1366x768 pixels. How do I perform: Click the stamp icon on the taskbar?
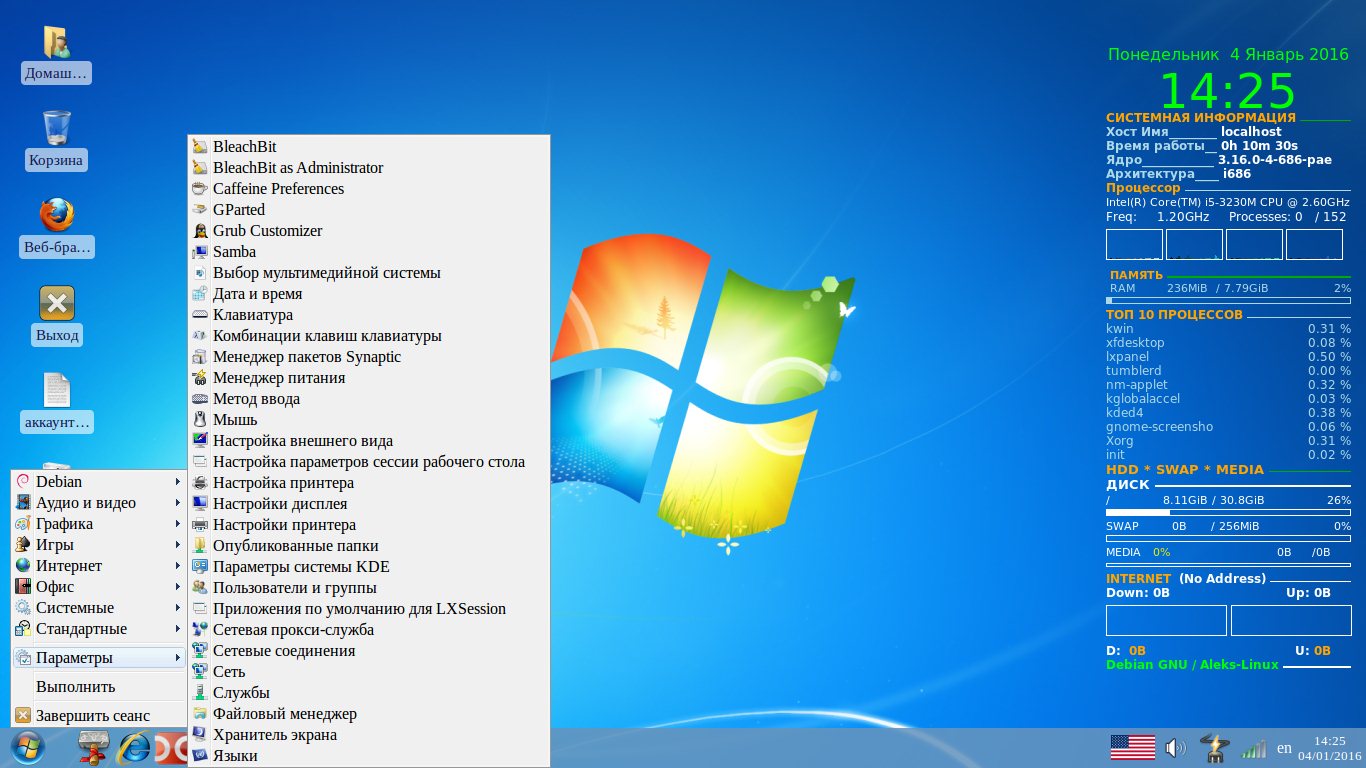point(92,748)
